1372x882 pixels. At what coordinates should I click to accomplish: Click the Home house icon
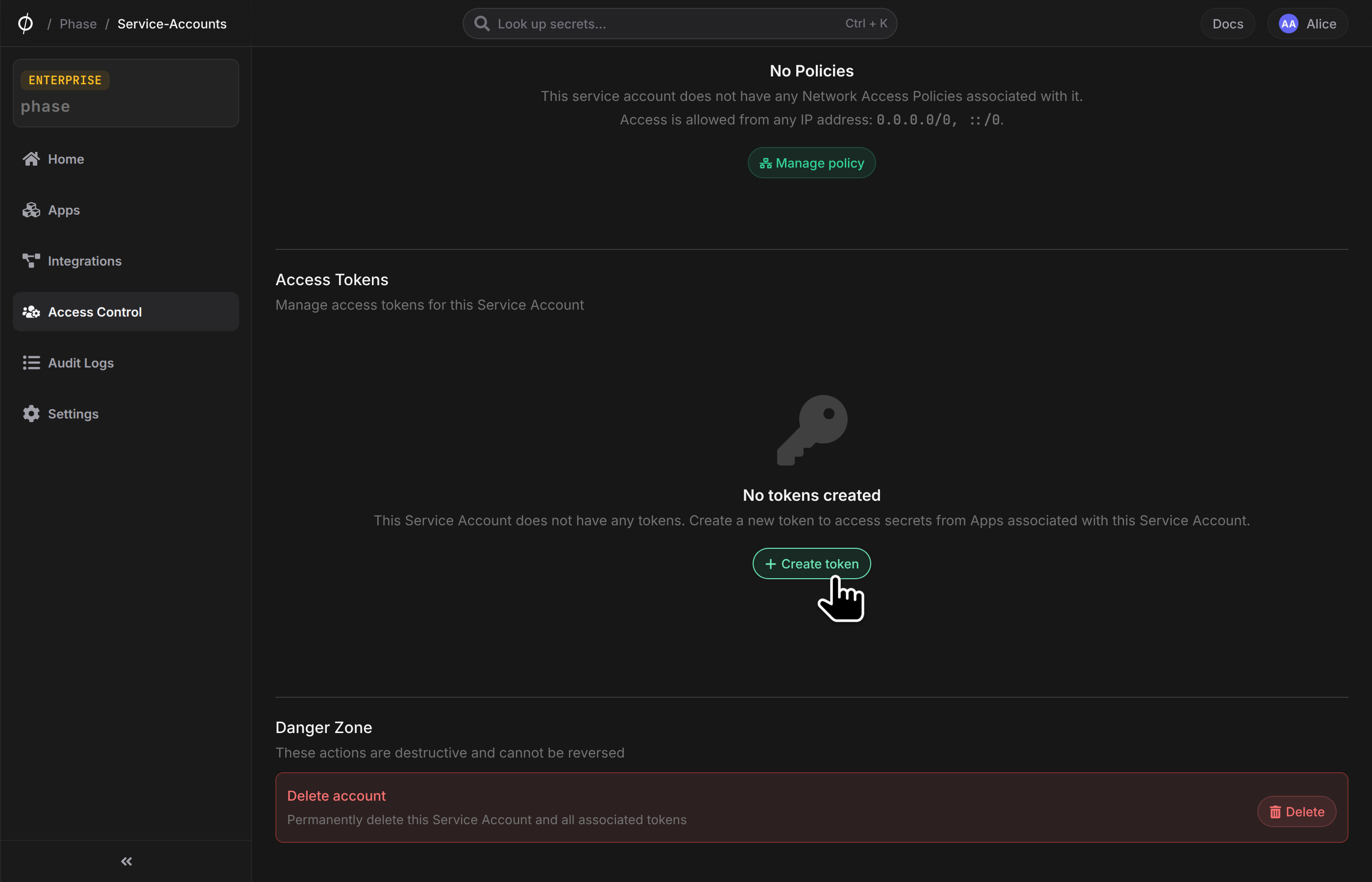(x=31, y=159)
